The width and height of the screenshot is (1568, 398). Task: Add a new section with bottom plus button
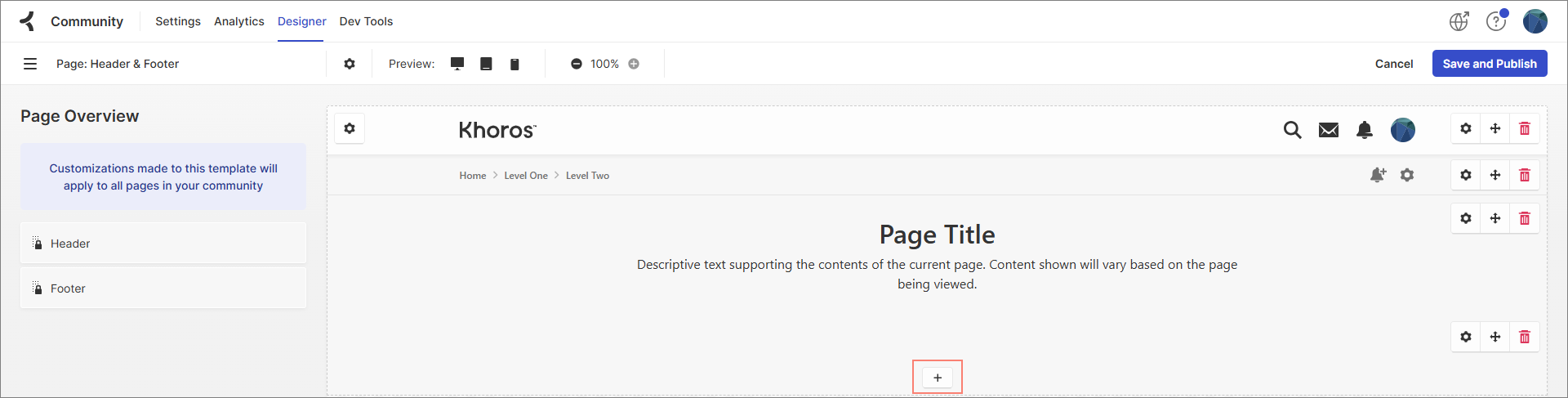pos(938,378)
